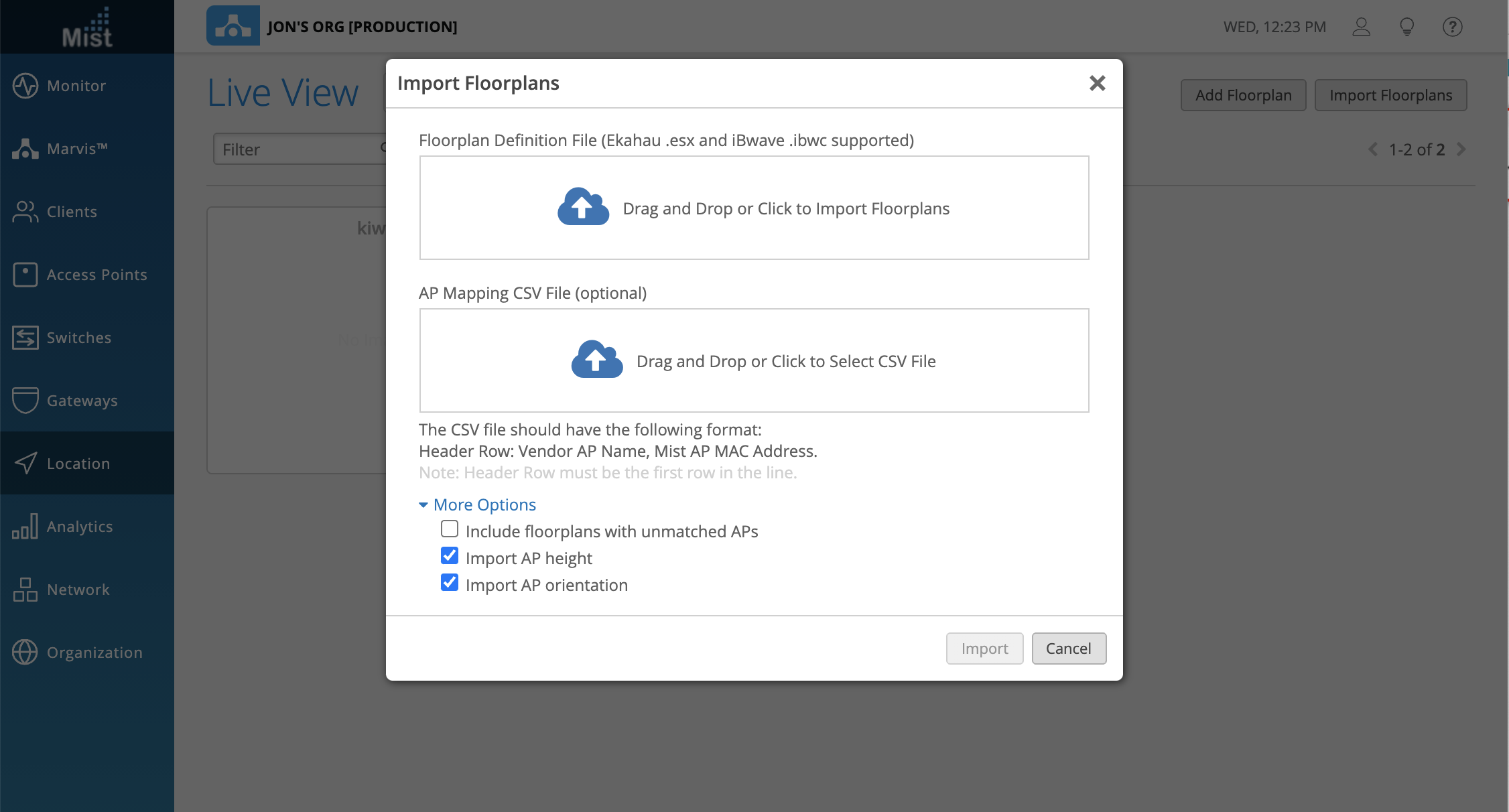Close the Import Floorplans dialog
1509x812 pixels.
(1097, 83)
